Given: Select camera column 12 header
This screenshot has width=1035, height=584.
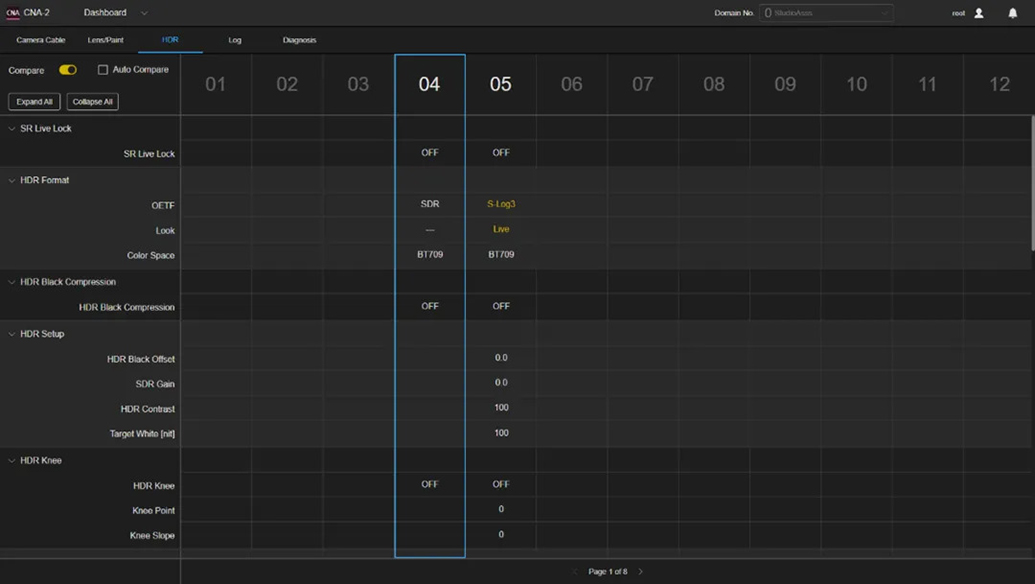Looking at the screenshot, I should point(999,84).
